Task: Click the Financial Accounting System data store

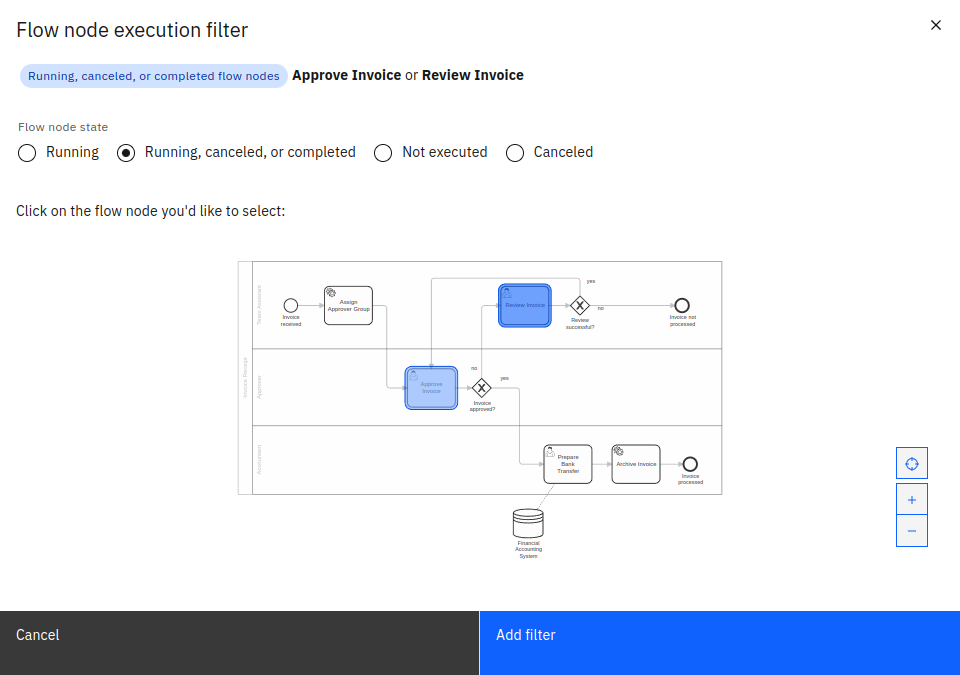Action: click(x=528, y=522)
